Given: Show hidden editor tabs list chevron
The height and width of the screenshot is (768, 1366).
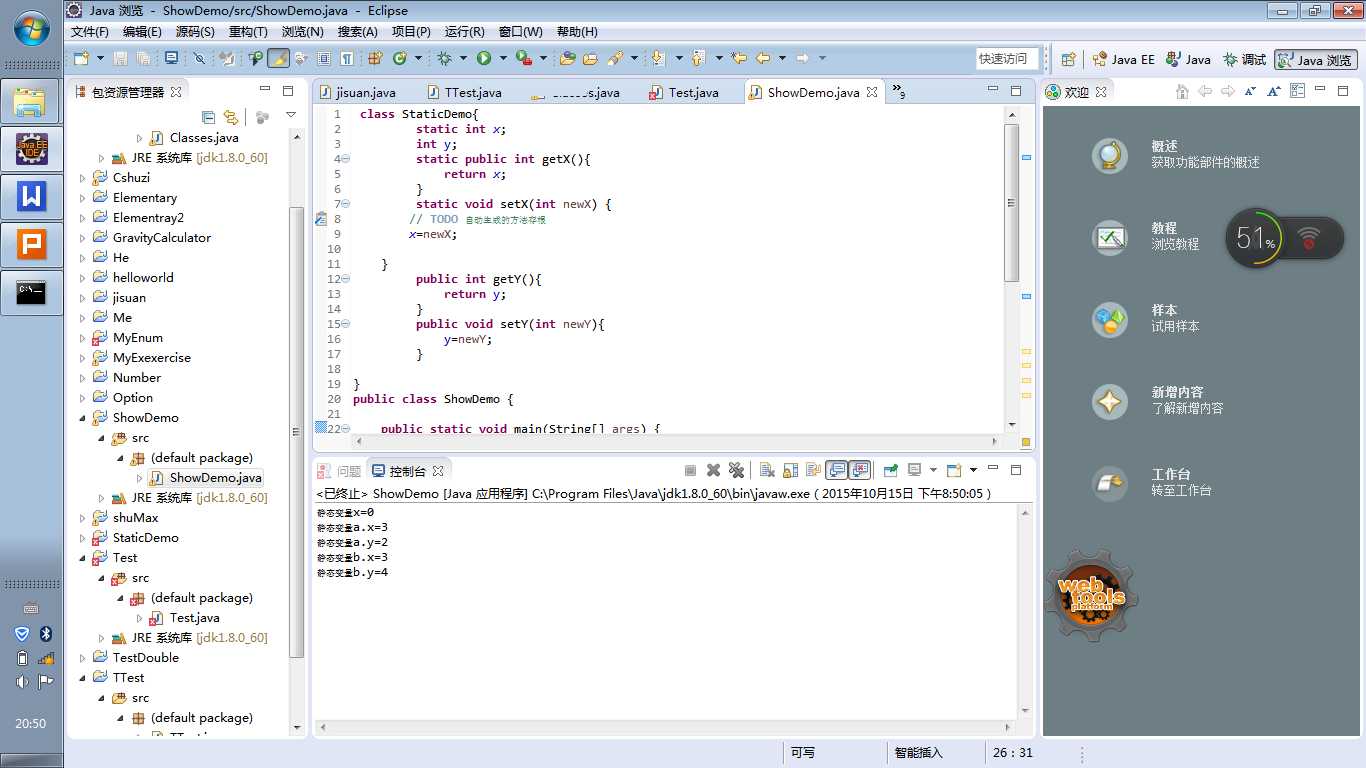Looking at the screenshot, I should point(898,92).
